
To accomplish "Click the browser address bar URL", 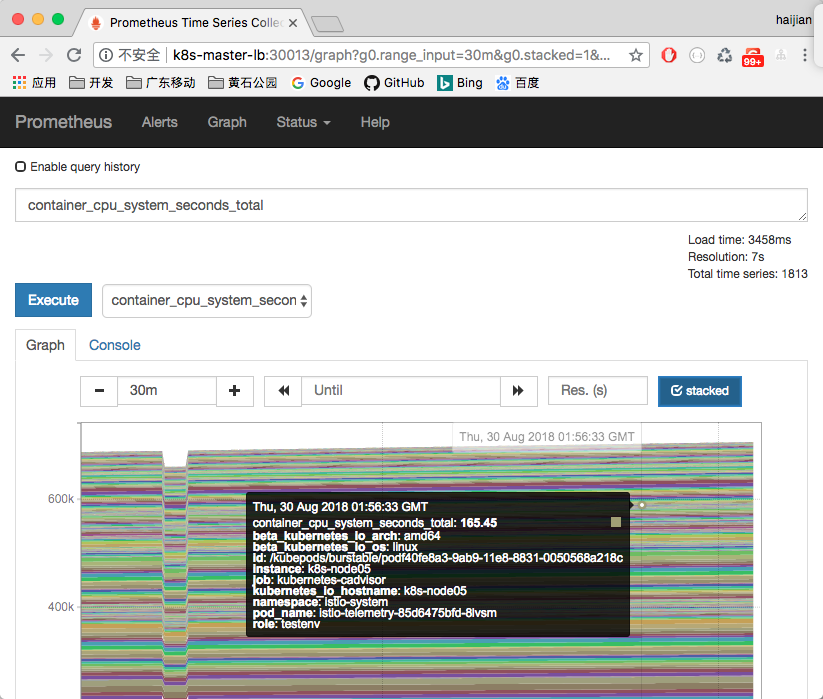I will tap(392, 55).
